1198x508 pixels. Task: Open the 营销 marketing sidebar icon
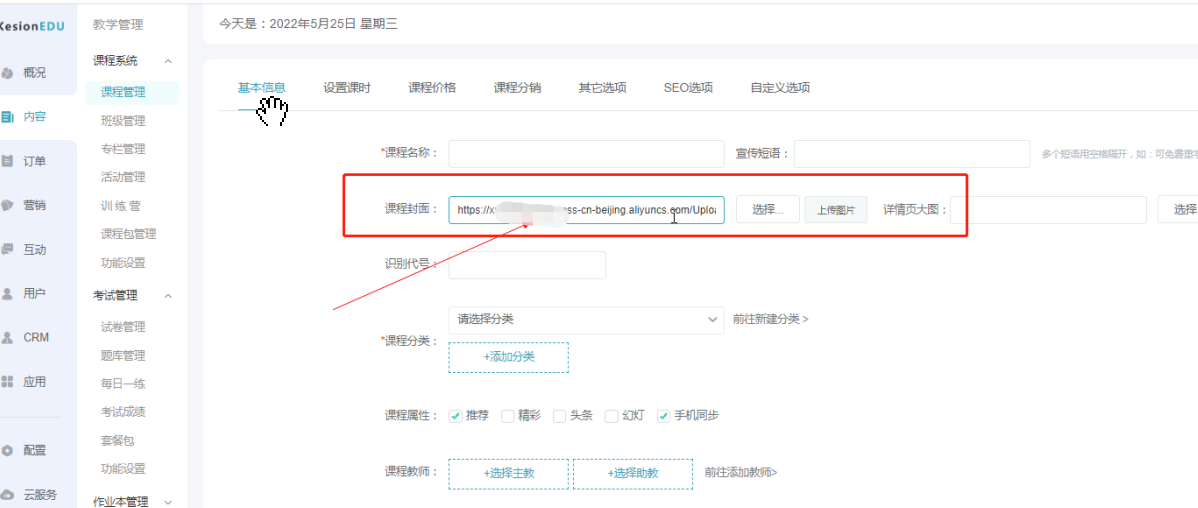(8, 205)
